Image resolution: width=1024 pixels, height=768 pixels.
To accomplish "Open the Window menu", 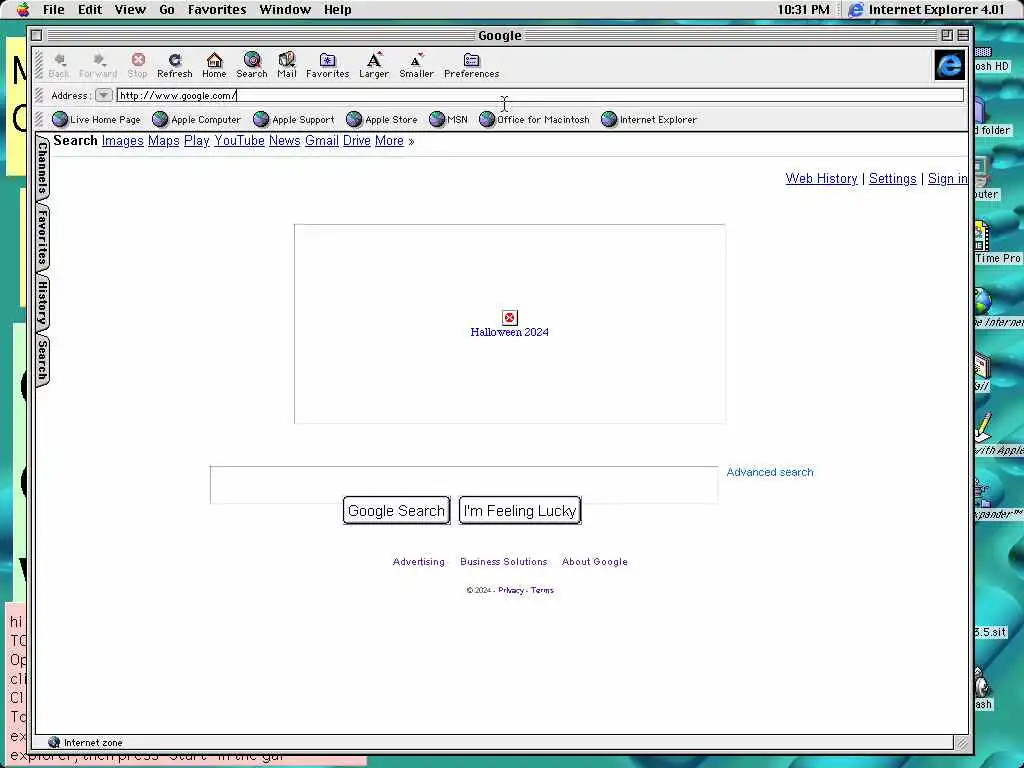I will click(285, 9).
